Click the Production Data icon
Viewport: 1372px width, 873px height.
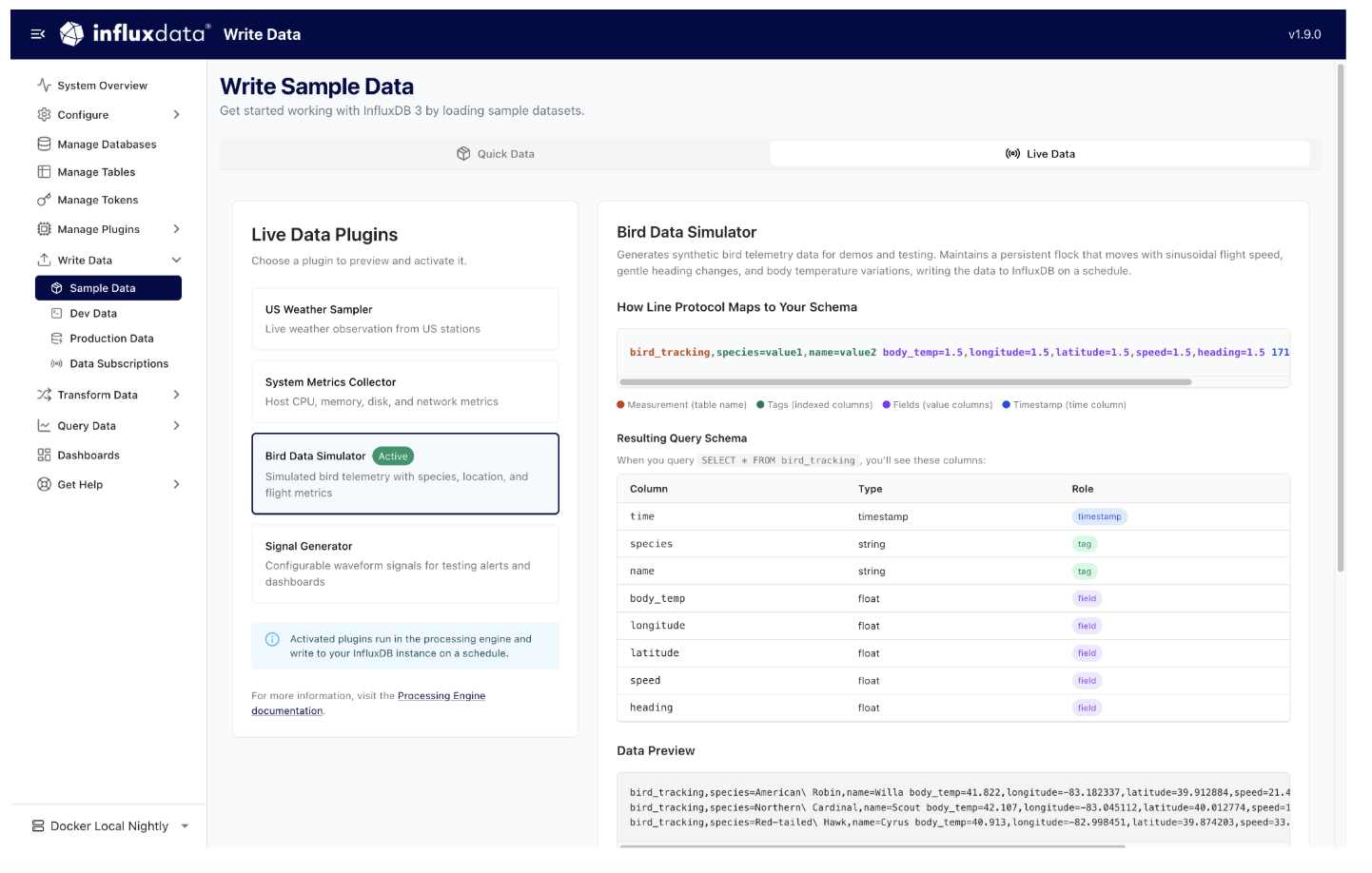pyautogui.click(x=57, y=339)
